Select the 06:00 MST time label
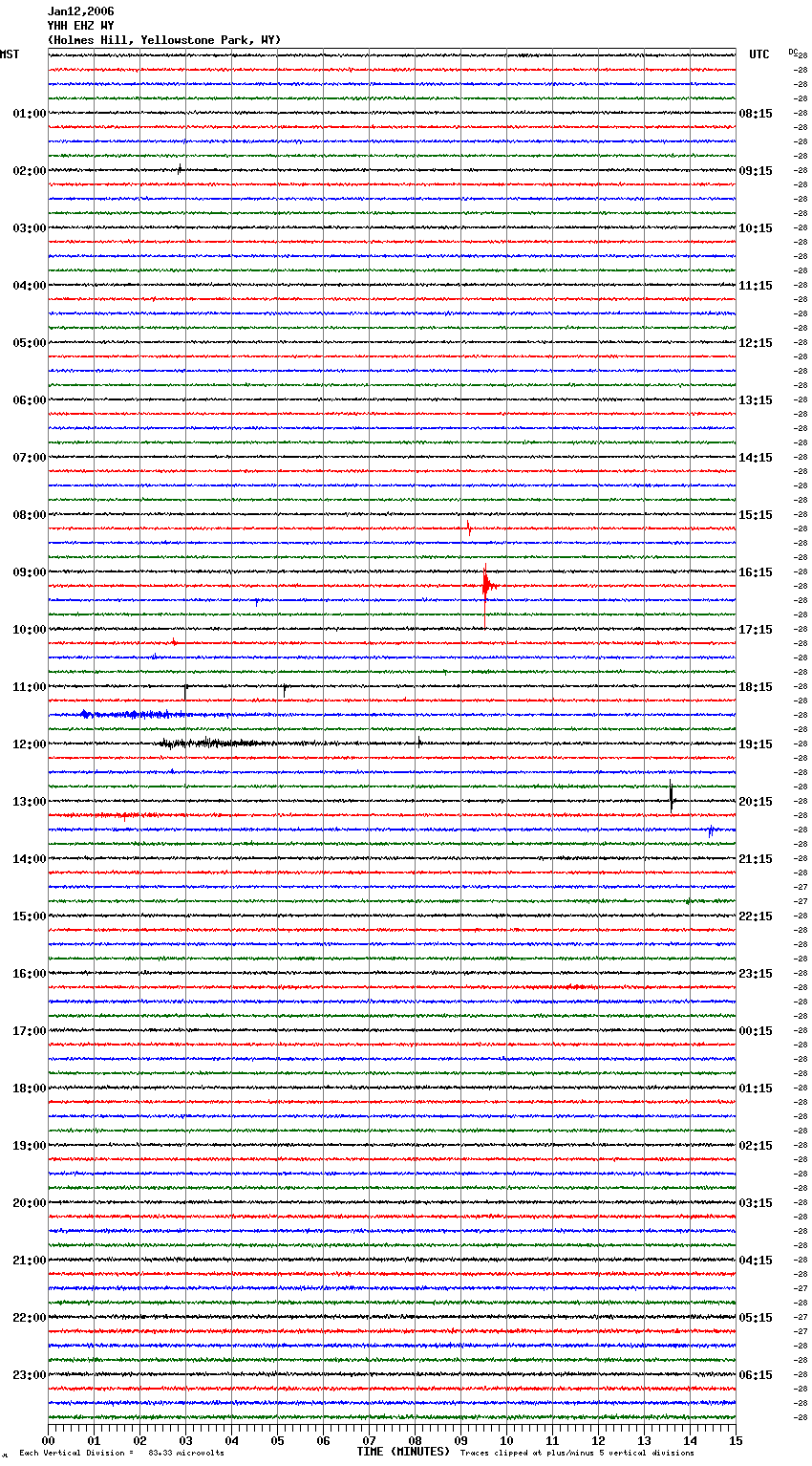812x1466 pixels. tap(29, 400)
